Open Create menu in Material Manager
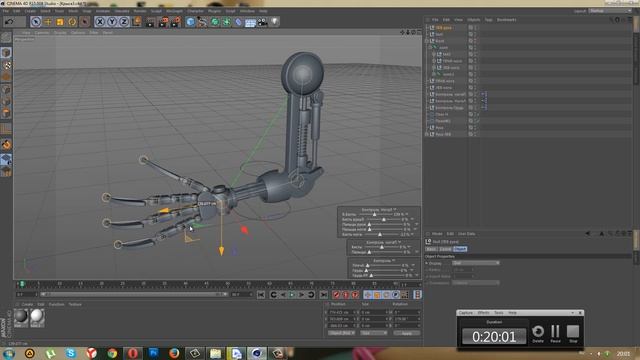This screenshot has height=360, width=640. point(27,304)
